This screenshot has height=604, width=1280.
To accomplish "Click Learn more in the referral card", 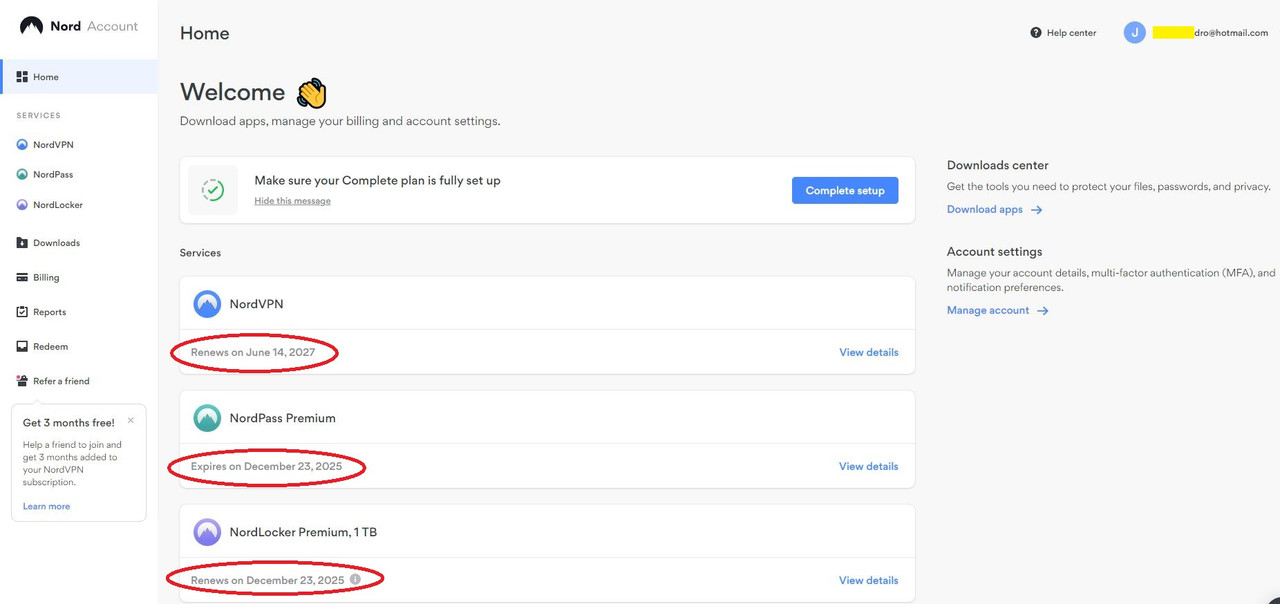I will 46,507.
